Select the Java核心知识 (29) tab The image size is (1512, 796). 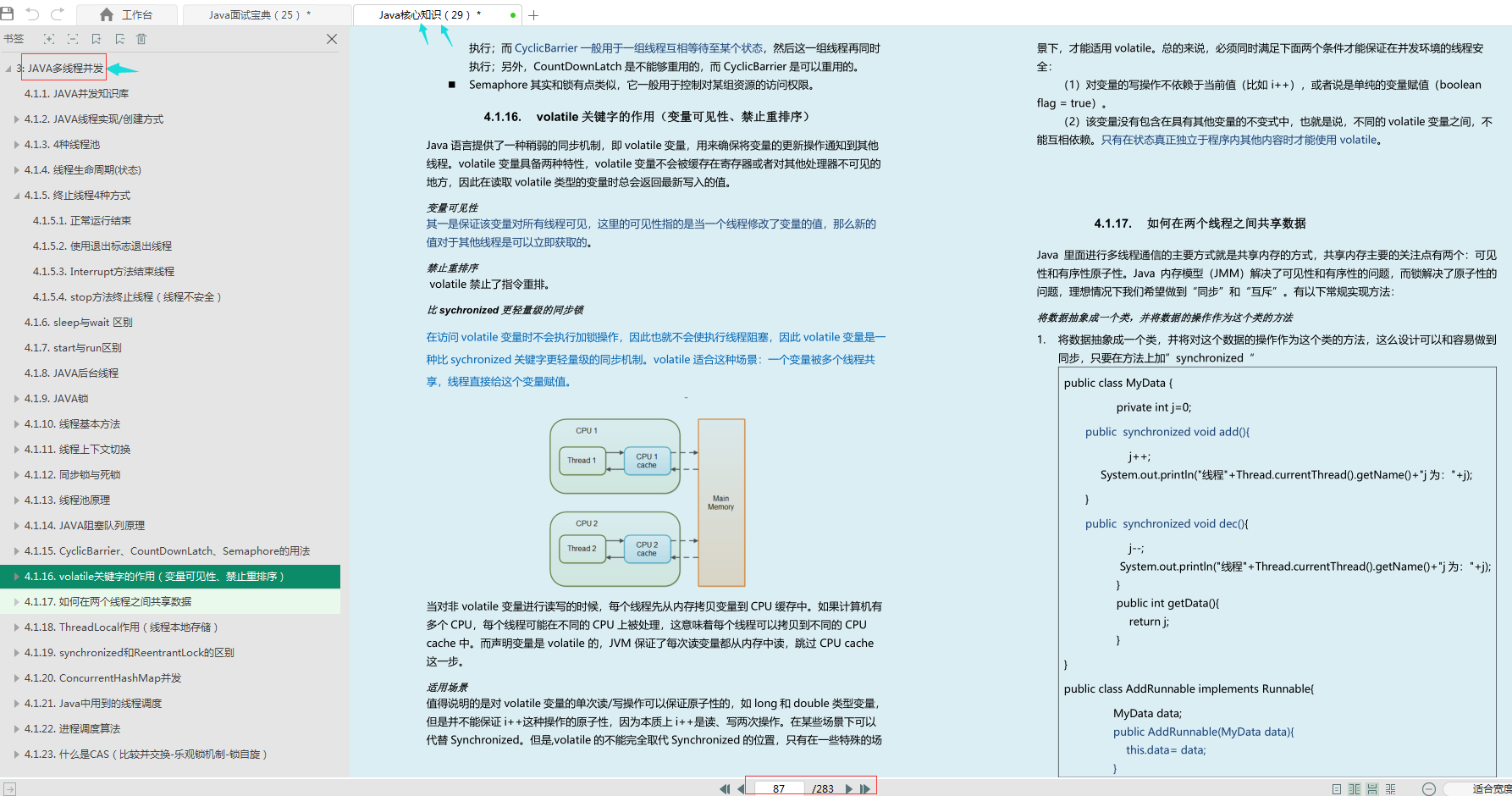(437, 15)
